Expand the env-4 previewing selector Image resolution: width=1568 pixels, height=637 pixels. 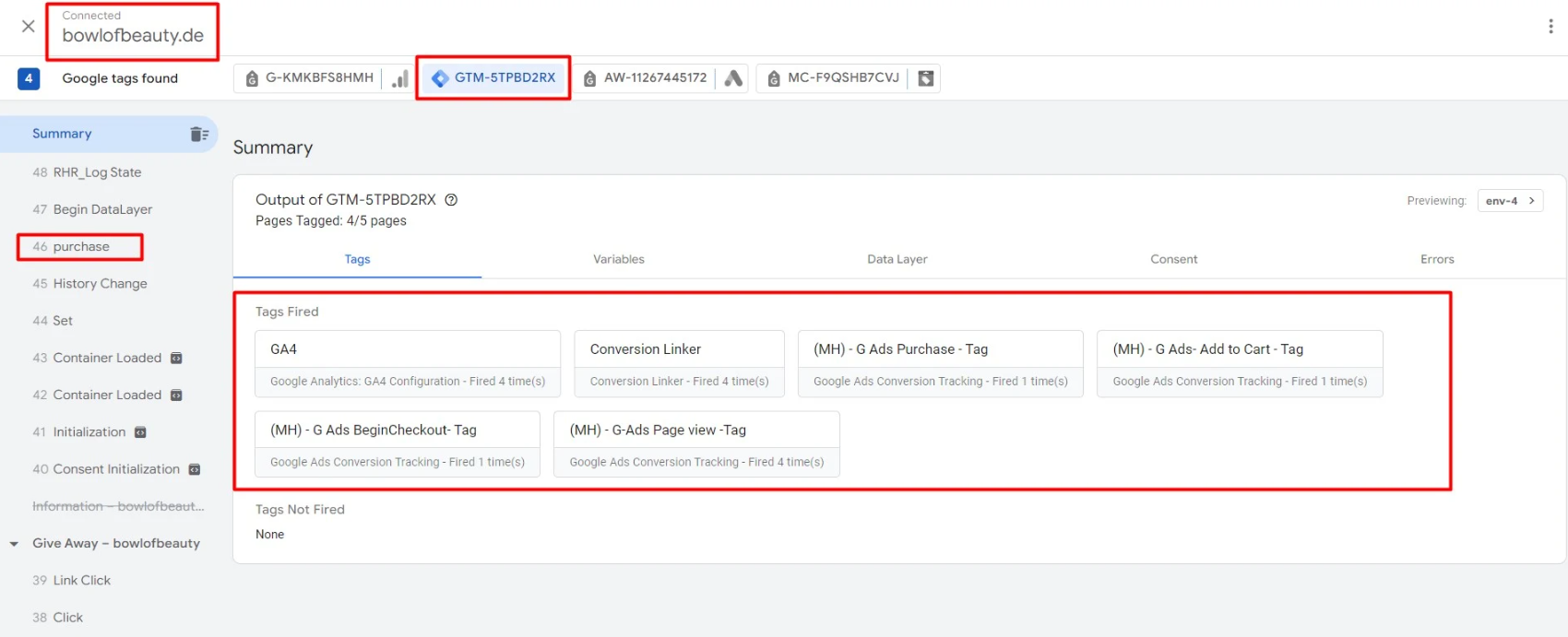(x=1510, y=201)
